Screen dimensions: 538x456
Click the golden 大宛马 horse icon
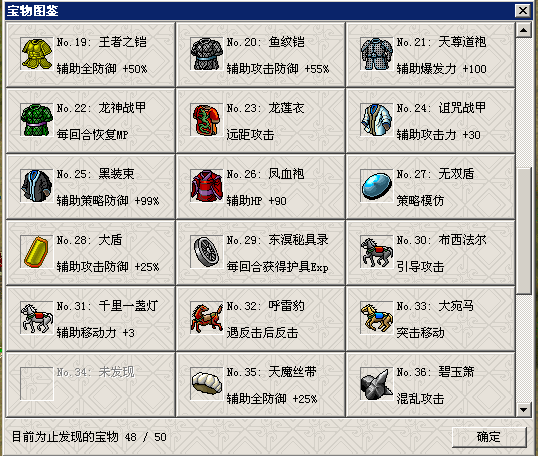point(376,318)
